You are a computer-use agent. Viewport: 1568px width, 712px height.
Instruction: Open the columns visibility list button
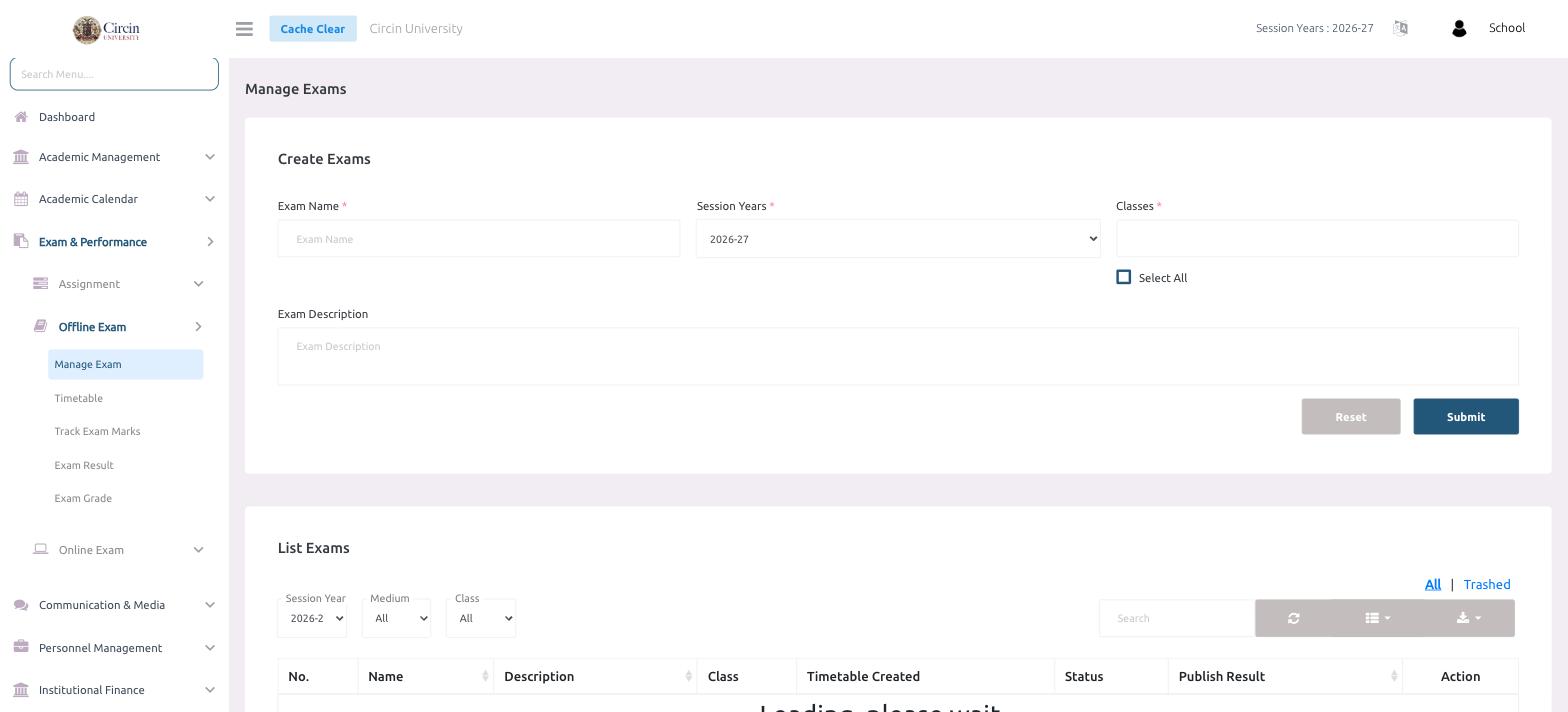1378,618
